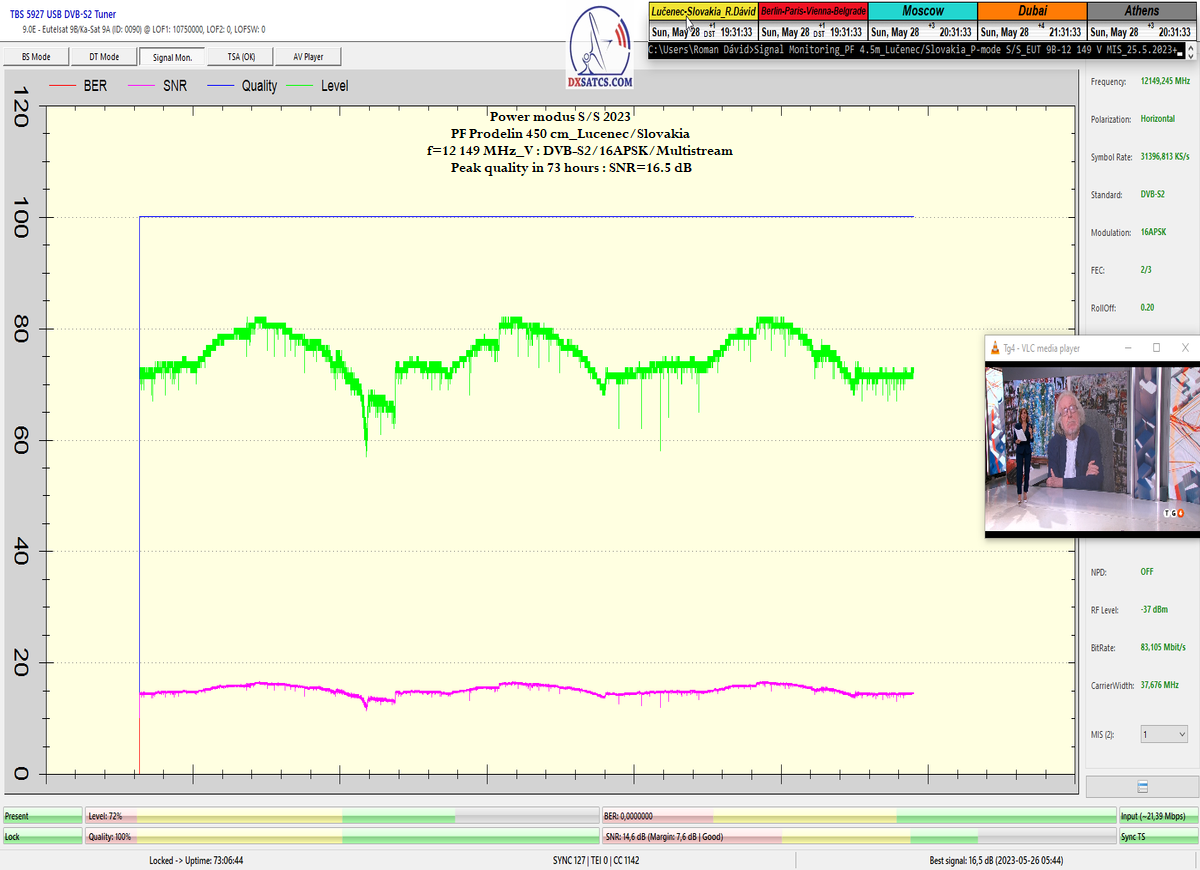Close the Tg4 VLC media player window
The width and height of the screenshot is (1200, 870).
coord(1185,348)
